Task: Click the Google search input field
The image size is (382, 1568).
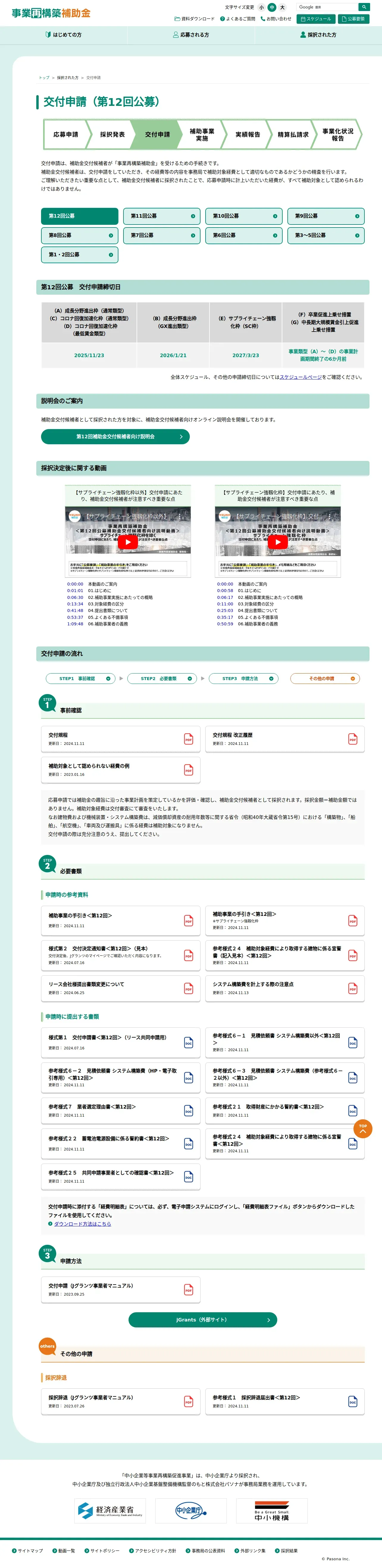Action: pos(327,7)
